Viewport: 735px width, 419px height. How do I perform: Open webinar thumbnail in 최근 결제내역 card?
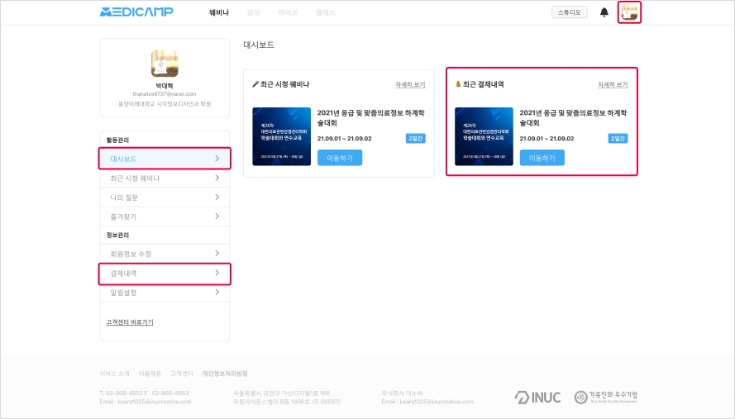484,136
